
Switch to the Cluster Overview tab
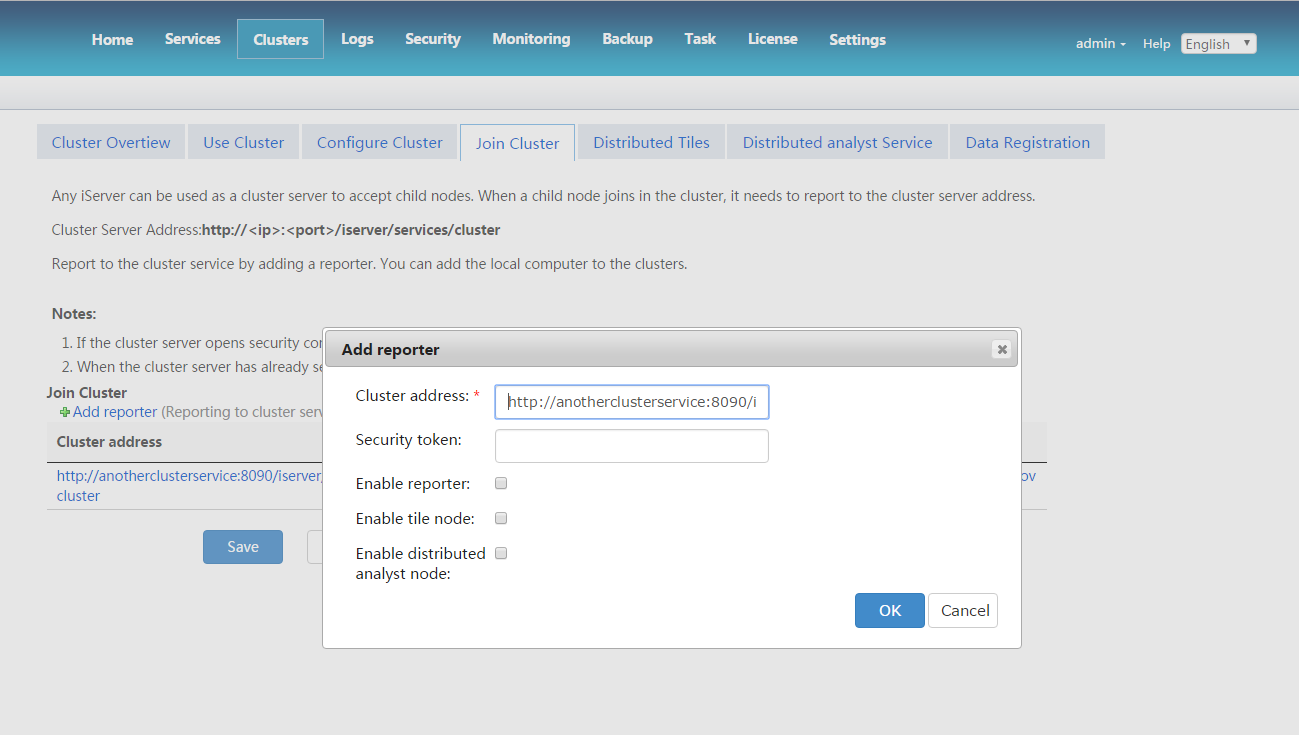(x=111, y=142)
